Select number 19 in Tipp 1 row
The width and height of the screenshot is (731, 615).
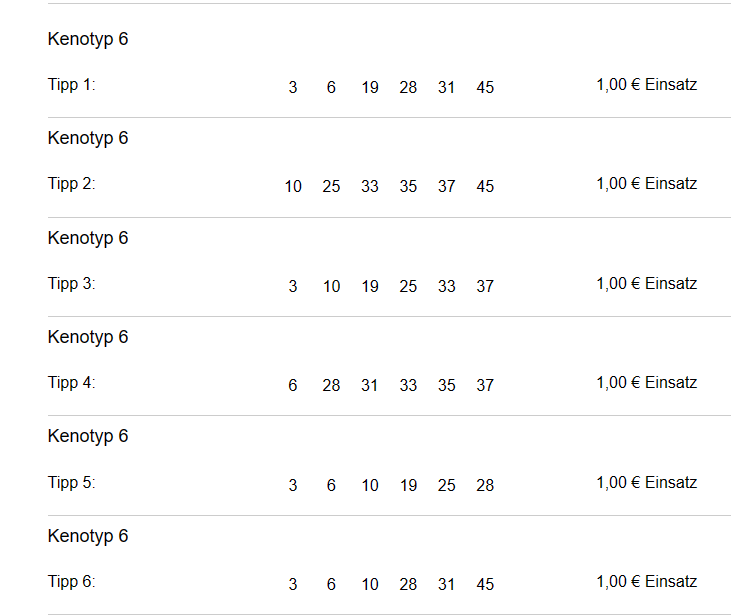pyautogui.click(x=370, y=87)
